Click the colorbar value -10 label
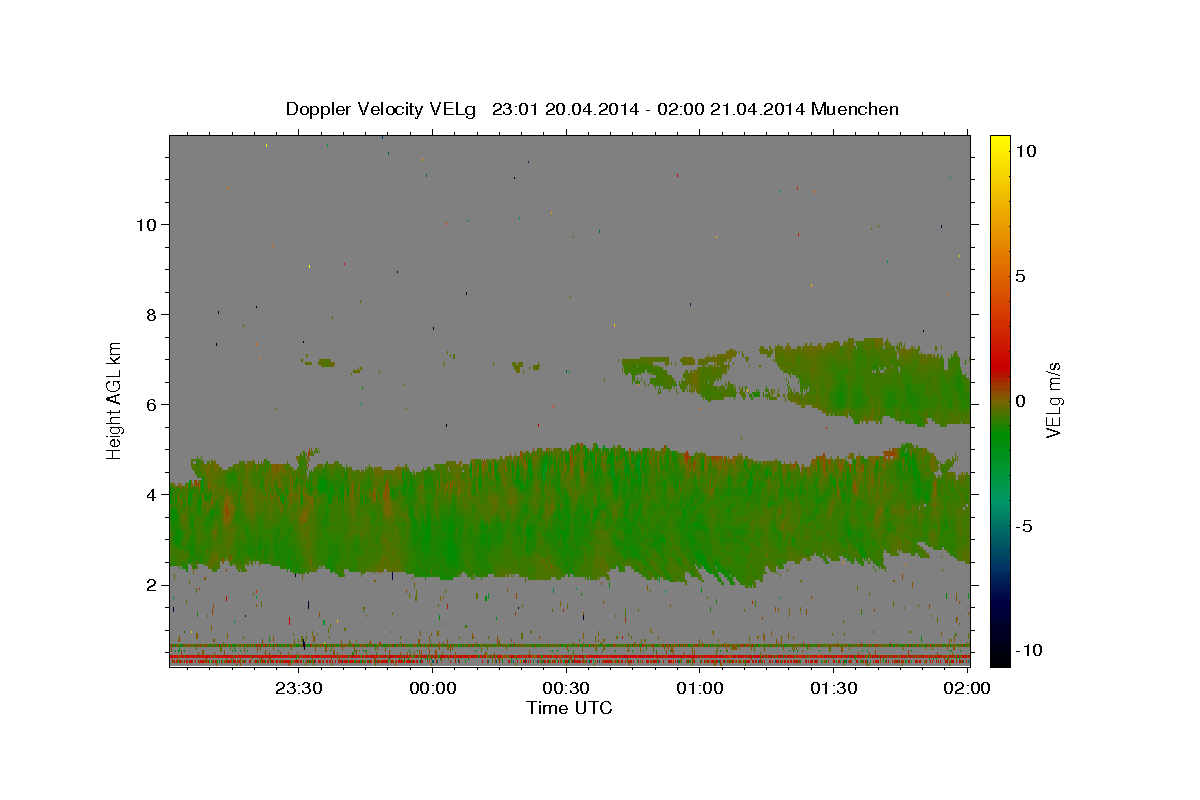This screenshot has width=1200, height=800. point(1029,650)
